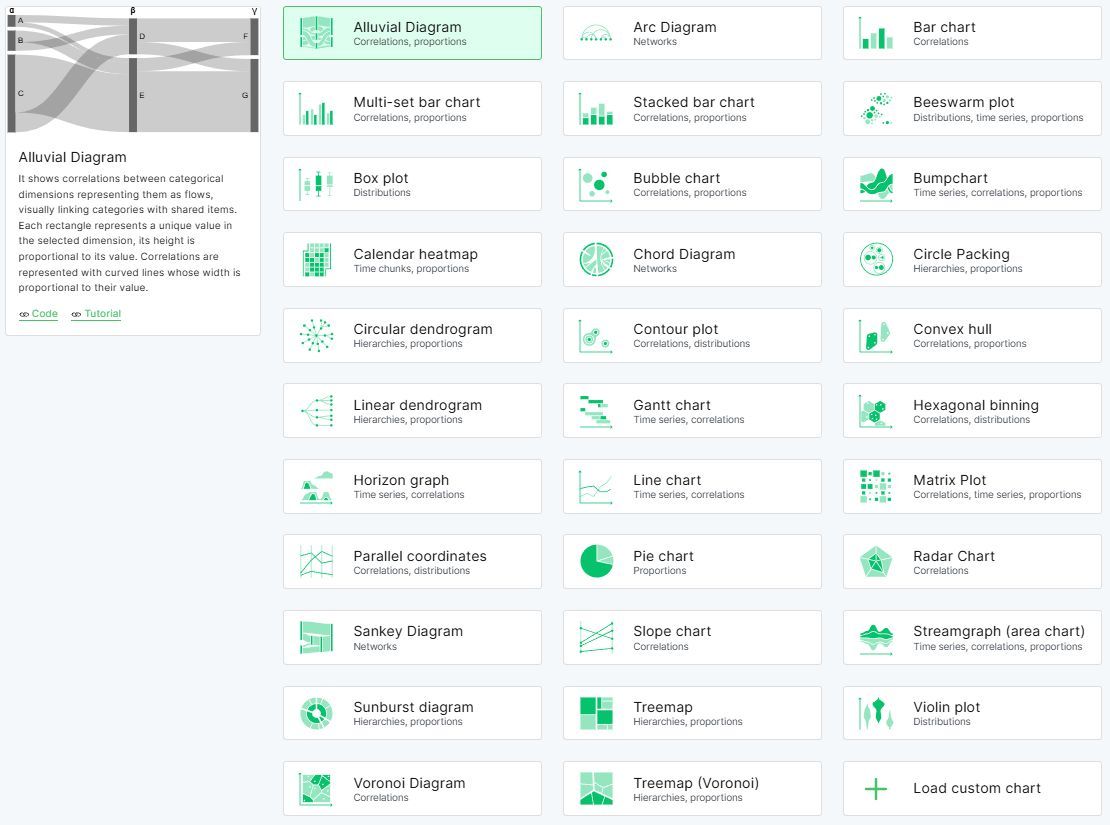Click the Chord Diagram icon

[596, 259]
